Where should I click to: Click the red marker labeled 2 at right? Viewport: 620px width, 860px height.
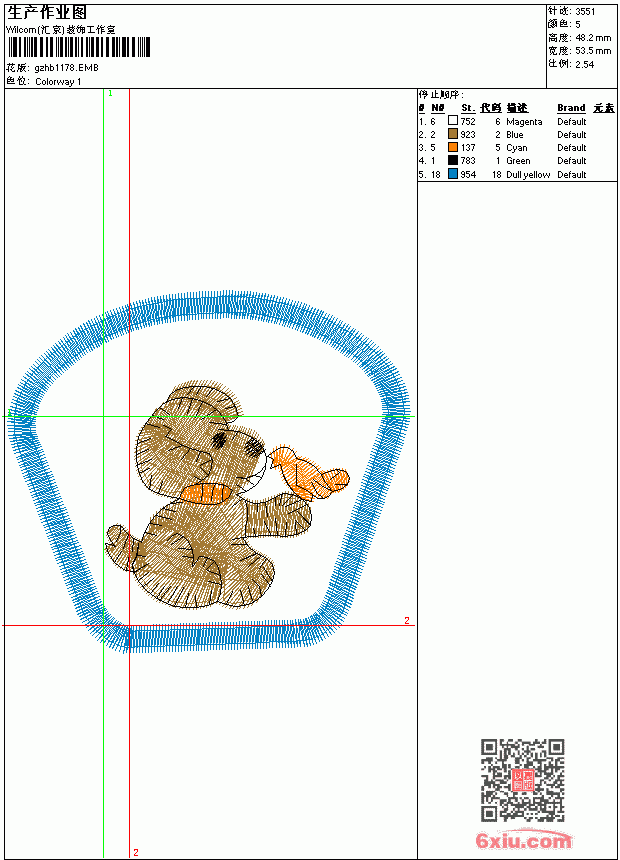407,620
